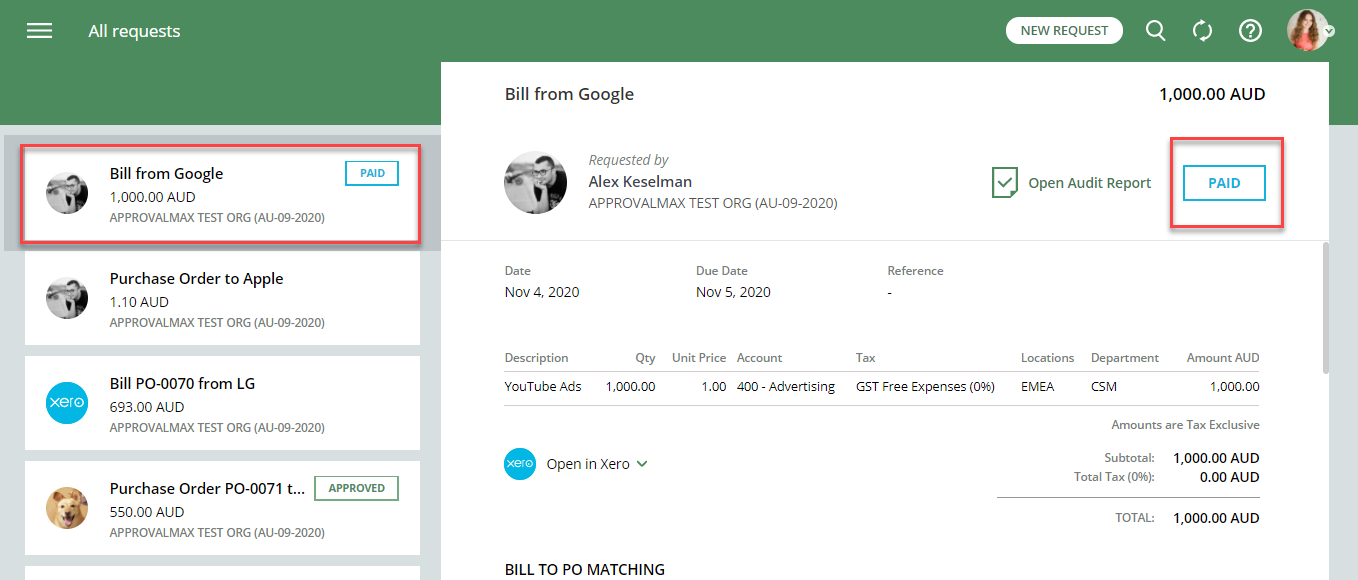This screenshot has width=1358, height=580.
Task: Select the Bill from Google request card
Action: (x=222, y=194)
